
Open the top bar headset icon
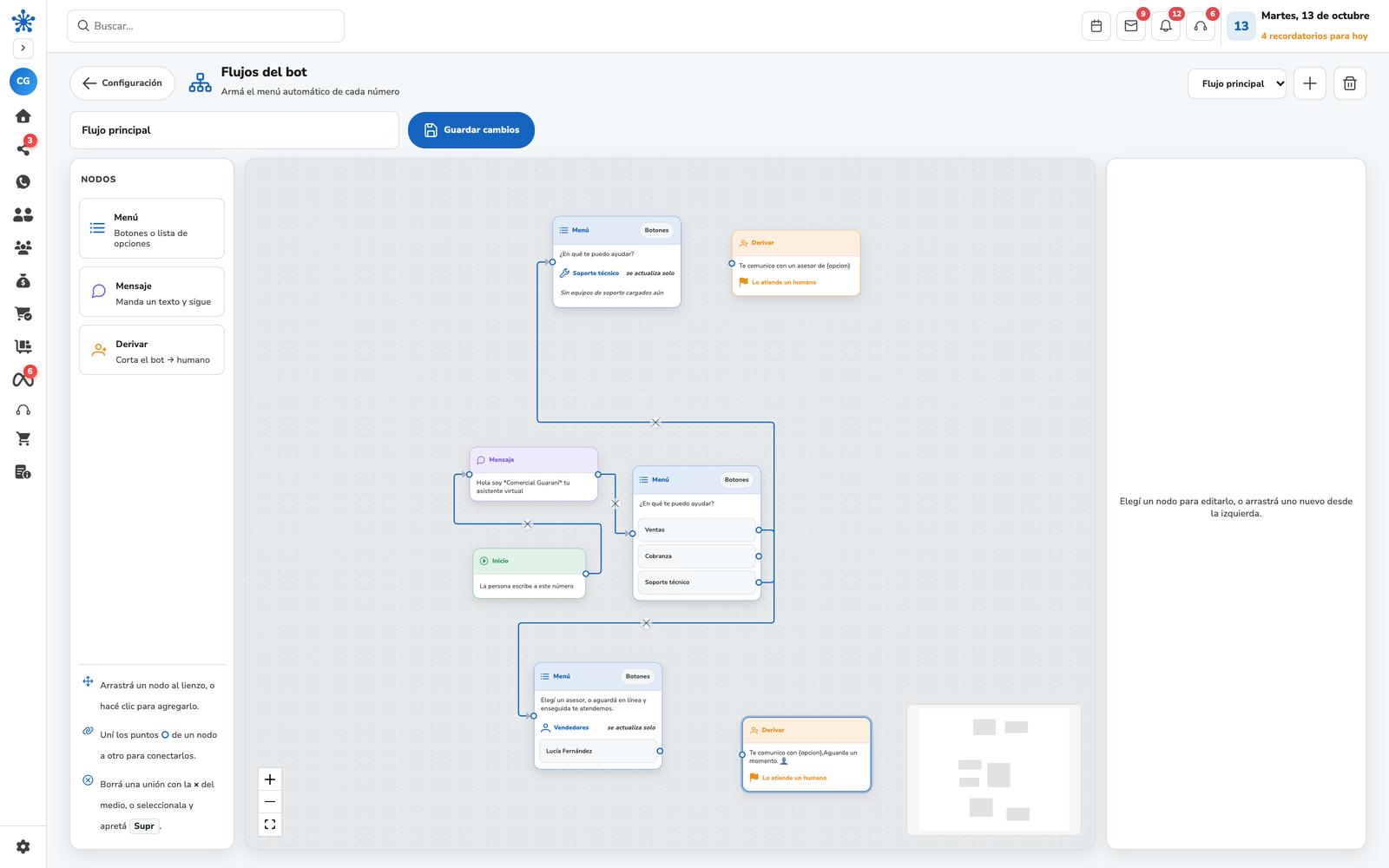click(x=1201, y=26)
